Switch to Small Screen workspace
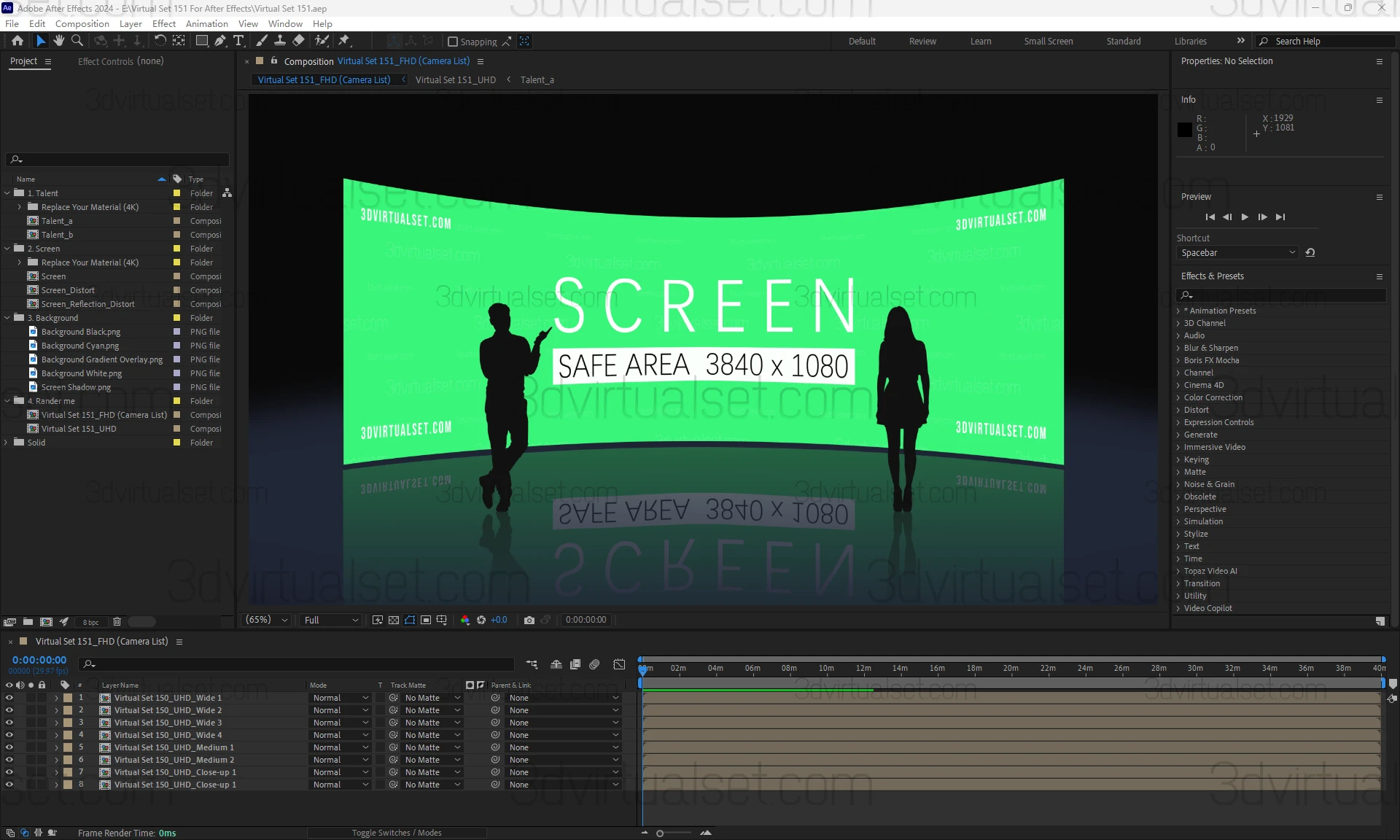This screenshot has height=840, width=1400. pos(1048,42)
